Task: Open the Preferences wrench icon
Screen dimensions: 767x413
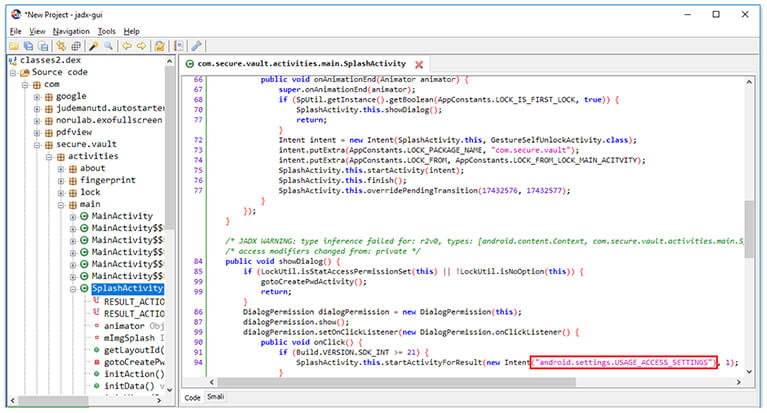Action: coord(197,46)
